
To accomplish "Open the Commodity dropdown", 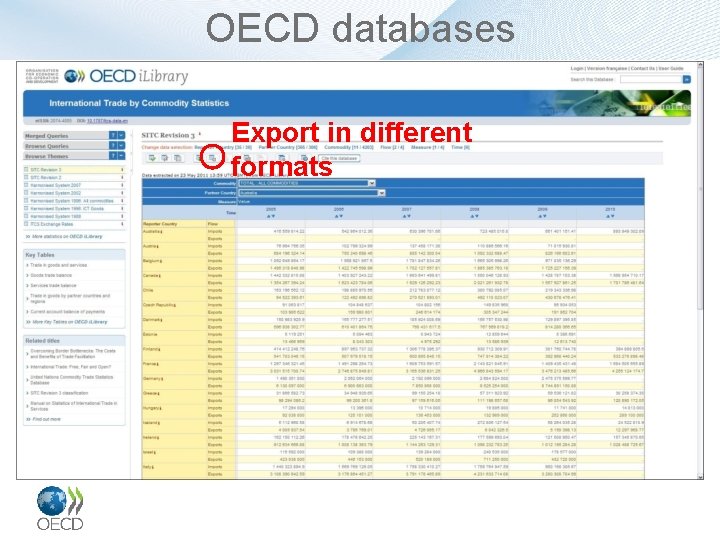I will (371, 183).
